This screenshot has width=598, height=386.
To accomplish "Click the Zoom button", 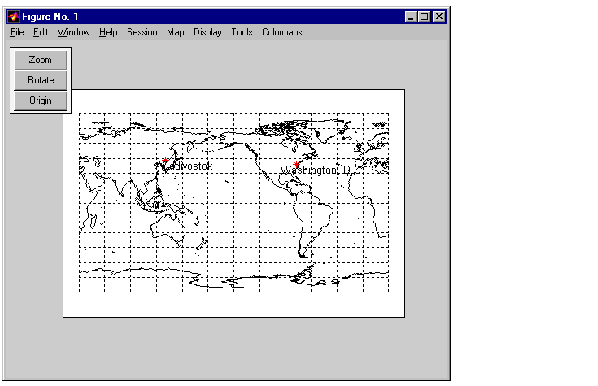I will [x=40, y=60].
